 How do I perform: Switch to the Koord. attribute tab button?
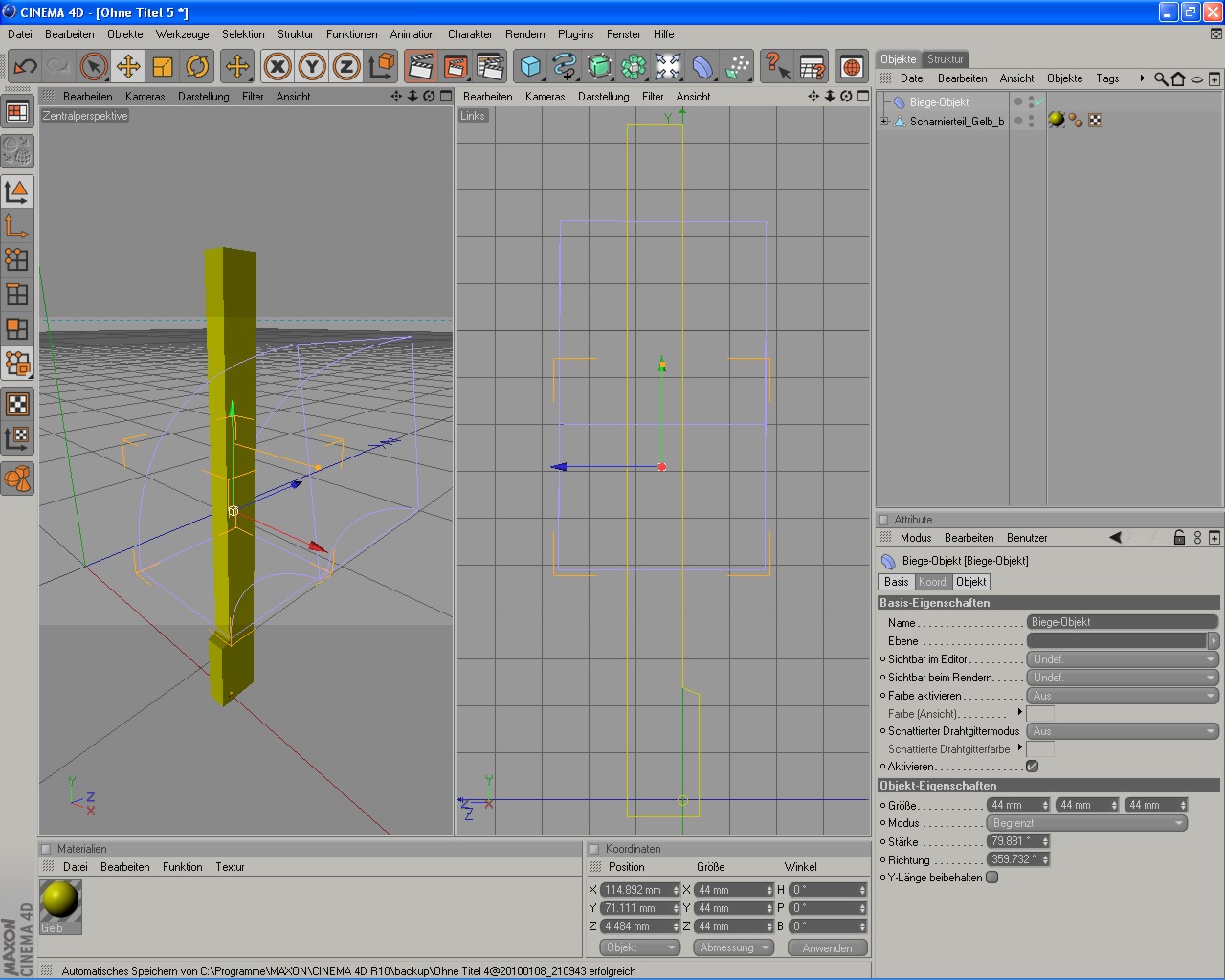[x=933, y=582]
